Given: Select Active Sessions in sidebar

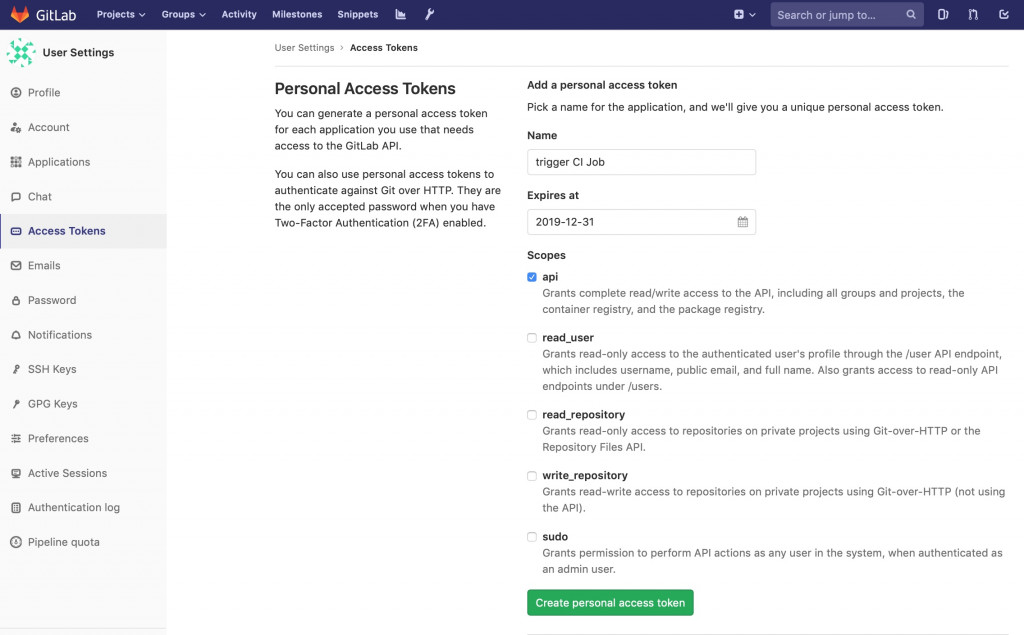Looking at the screenshot, I should (67, 473).
